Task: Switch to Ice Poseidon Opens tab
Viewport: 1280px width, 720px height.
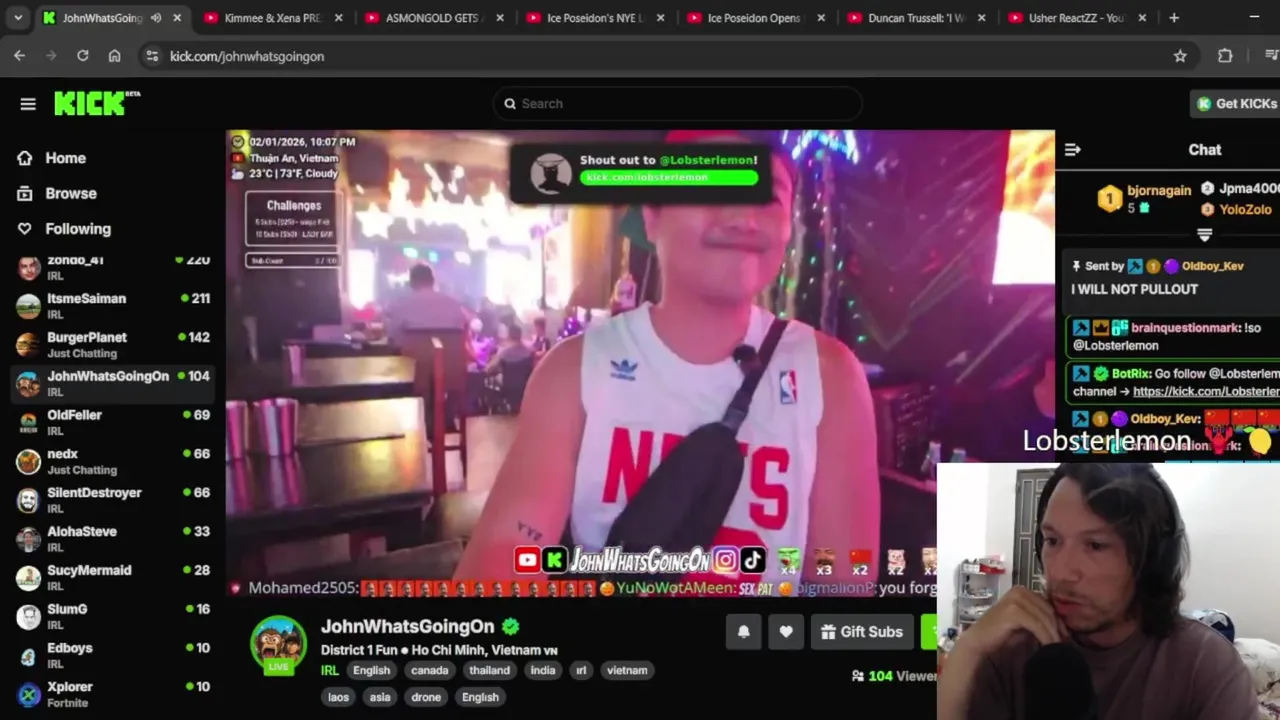Action: [x=756, y=18]
